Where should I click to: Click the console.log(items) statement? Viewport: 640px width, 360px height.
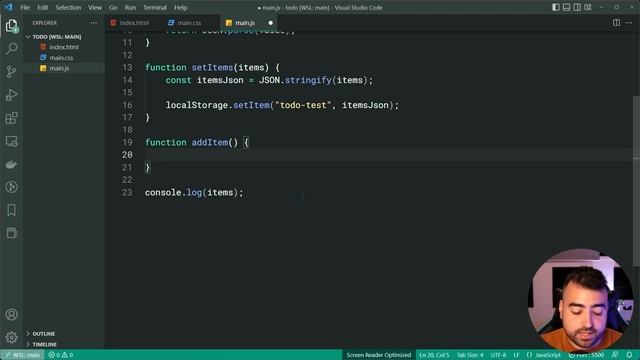tap(194, 192)
